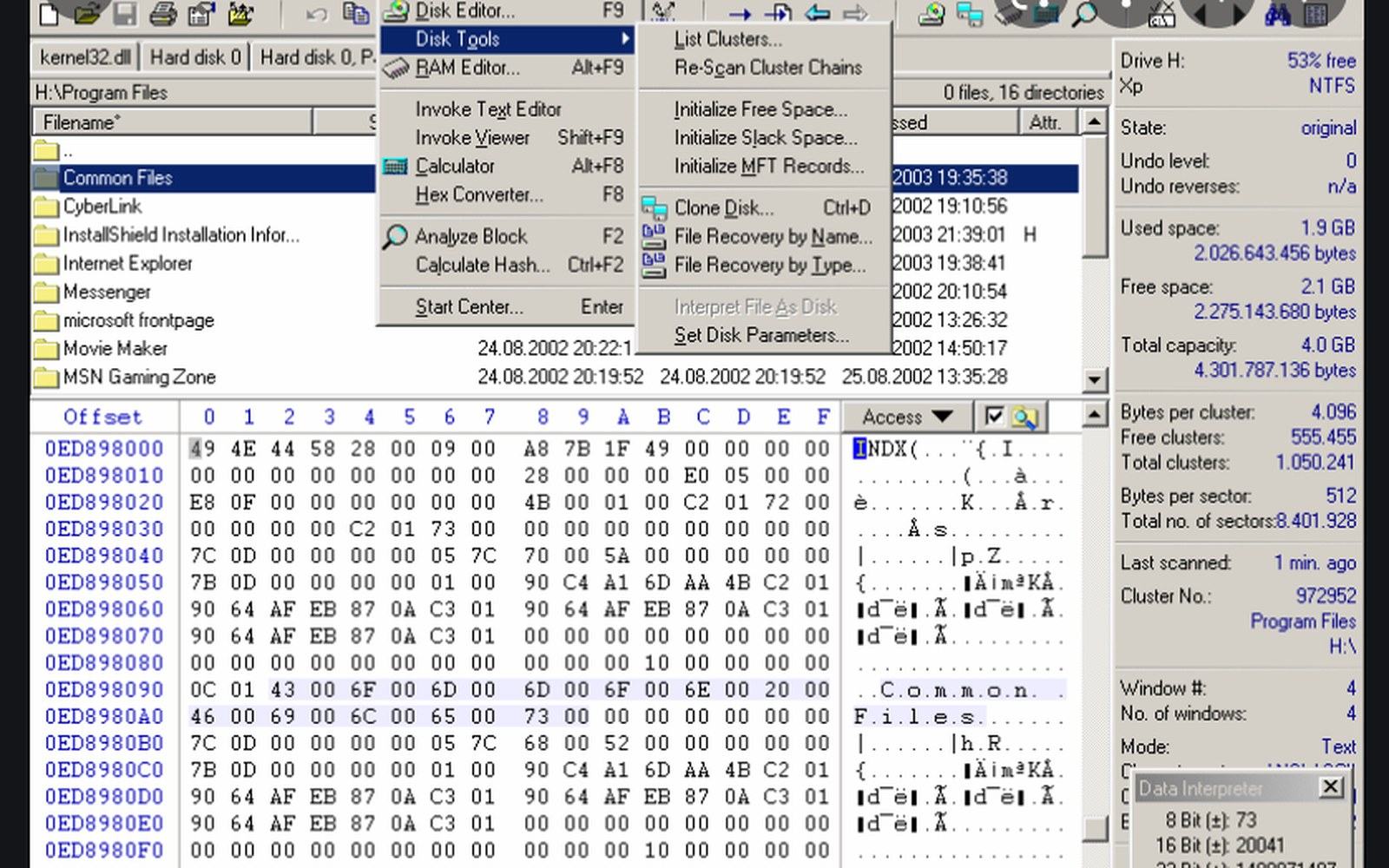
Task: Click the Back navigation arrow icon
Action: point(817,13)
